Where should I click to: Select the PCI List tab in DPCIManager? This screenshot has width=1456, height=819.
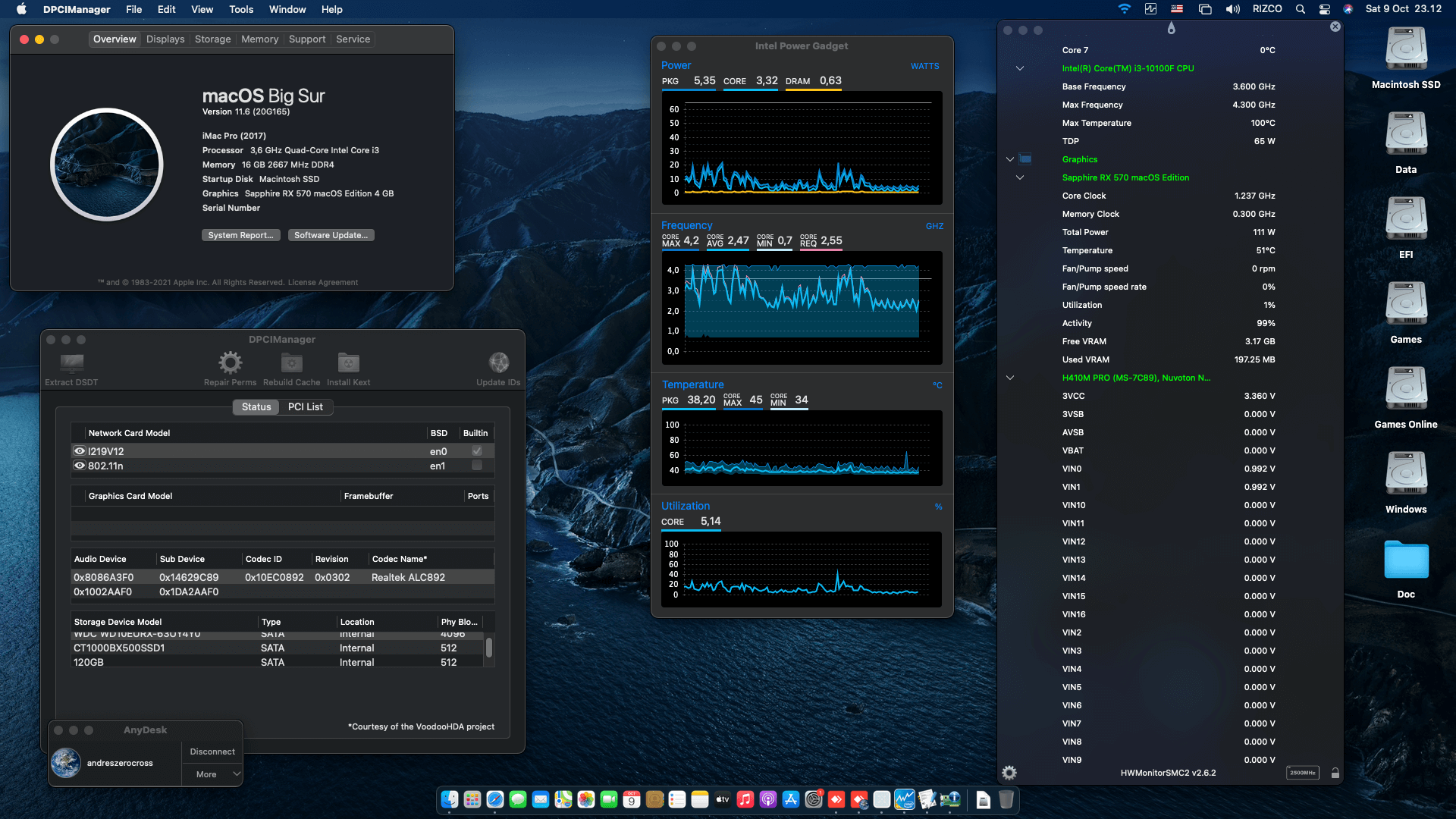tap(306, 407)
